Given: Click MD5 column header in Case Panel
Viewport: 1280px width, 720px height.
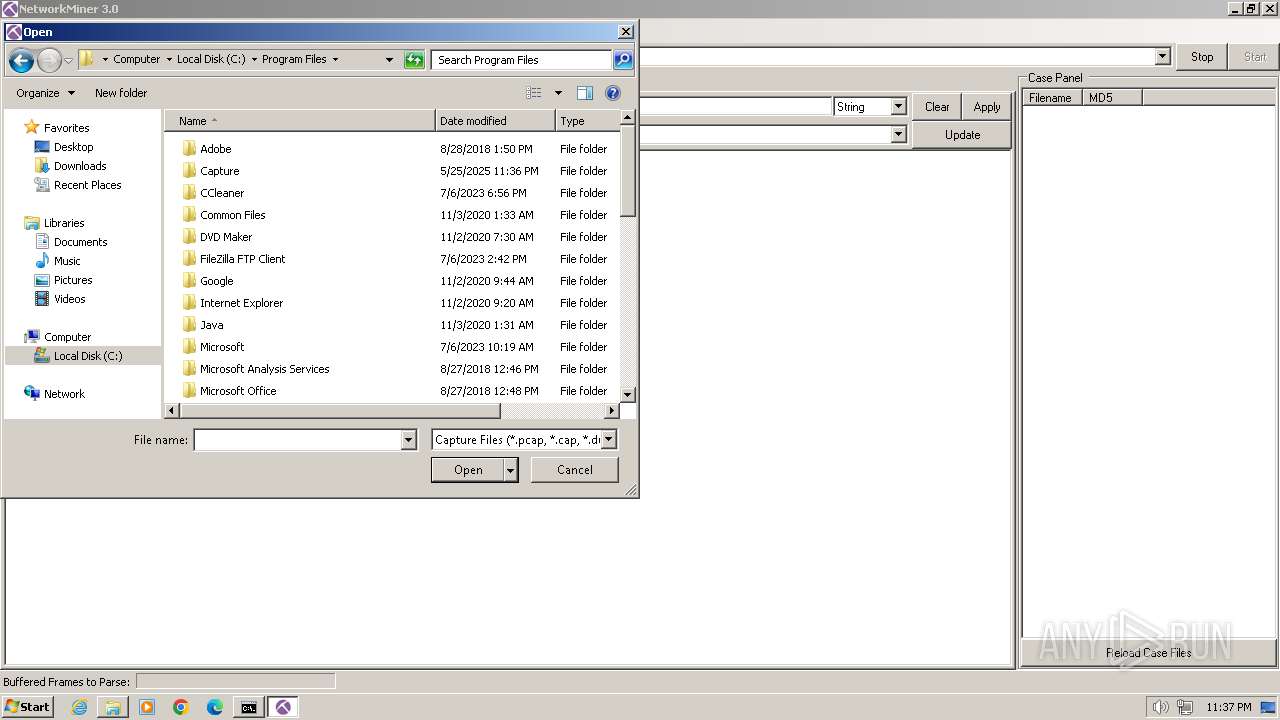Looking at the screenshot, I should click(1112, 98).
